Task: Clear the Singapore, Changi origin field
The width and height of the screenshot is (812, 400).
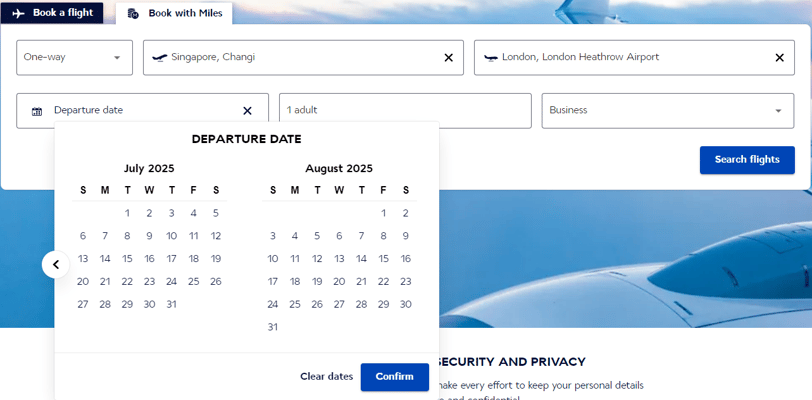Action: pos(448,58)
